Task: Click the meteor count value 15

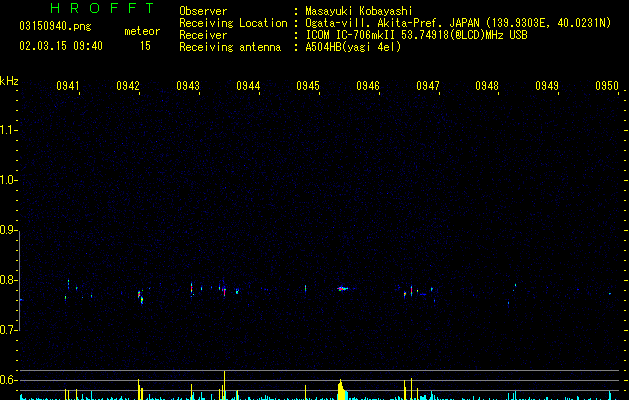Action: coord(145,46)
